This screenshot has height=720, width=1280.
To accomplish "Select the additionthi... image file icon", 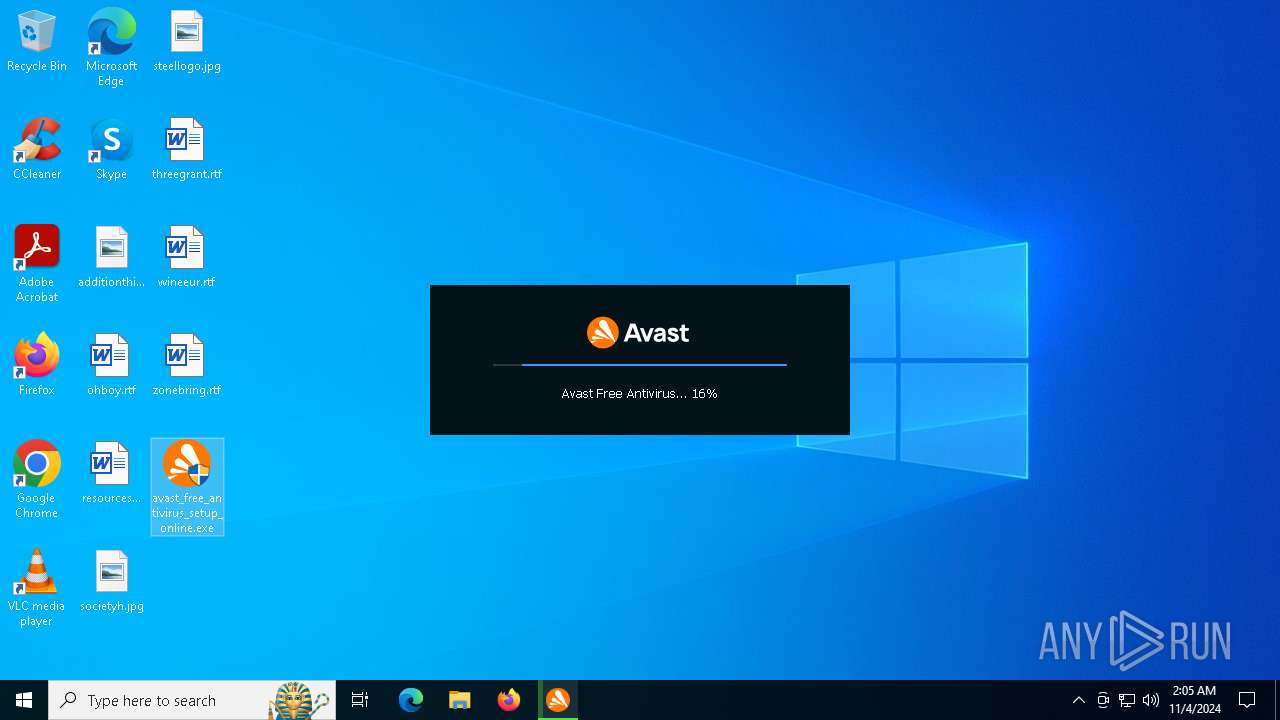I will point(111,258).
